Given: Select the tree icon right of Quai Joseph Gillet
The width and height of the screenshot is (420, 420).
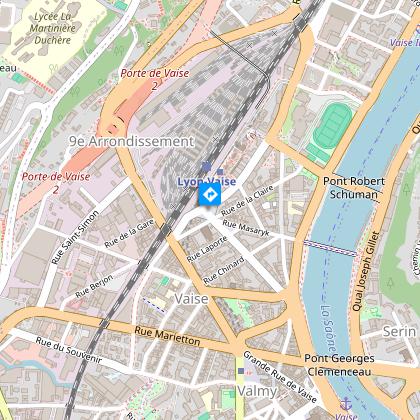Looking at the screenshot, I should [390, 283].
